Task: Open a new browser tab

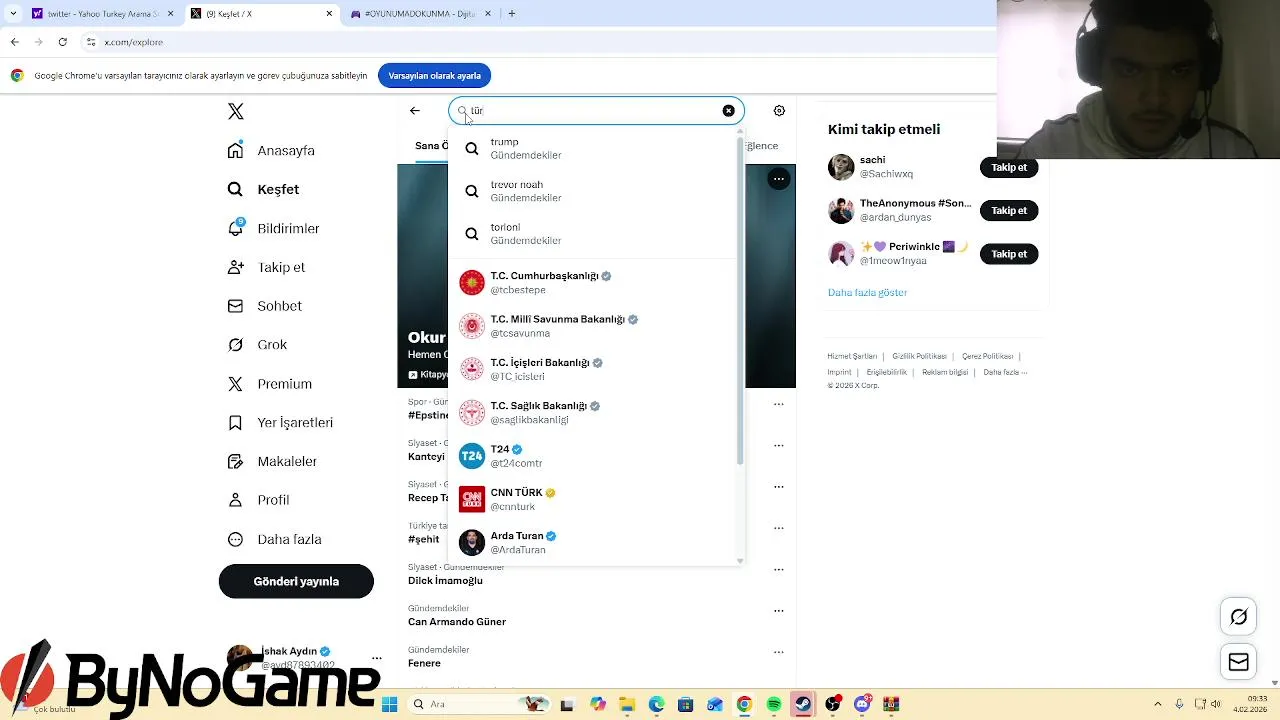Action: click(x=512, y=14)
